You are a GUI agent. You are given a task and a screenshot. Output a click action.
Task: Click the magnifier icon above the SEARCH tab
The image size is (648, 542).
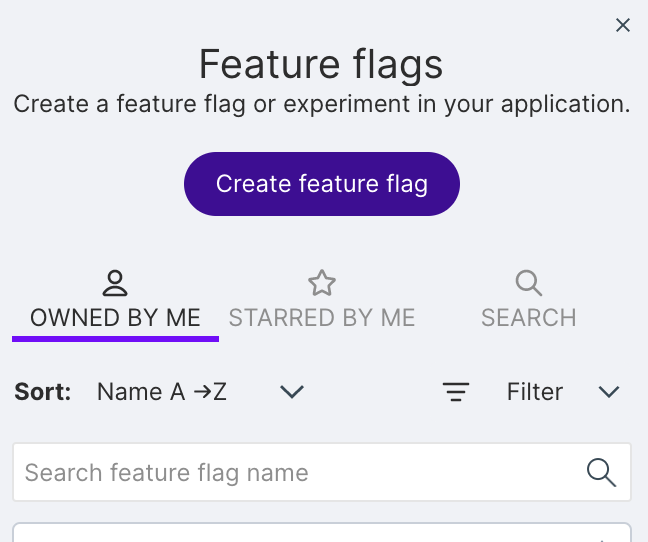pos(529,283)
